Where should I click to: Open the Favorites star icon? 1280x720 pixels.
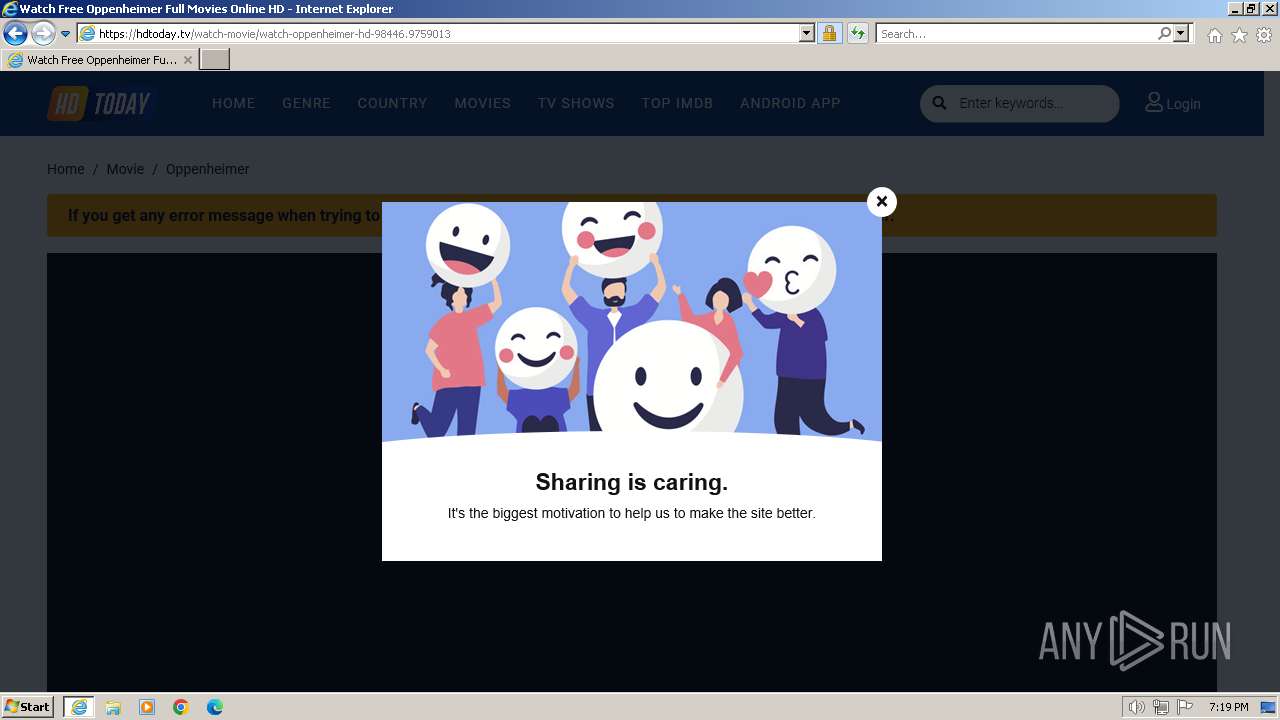point(1239,35)
